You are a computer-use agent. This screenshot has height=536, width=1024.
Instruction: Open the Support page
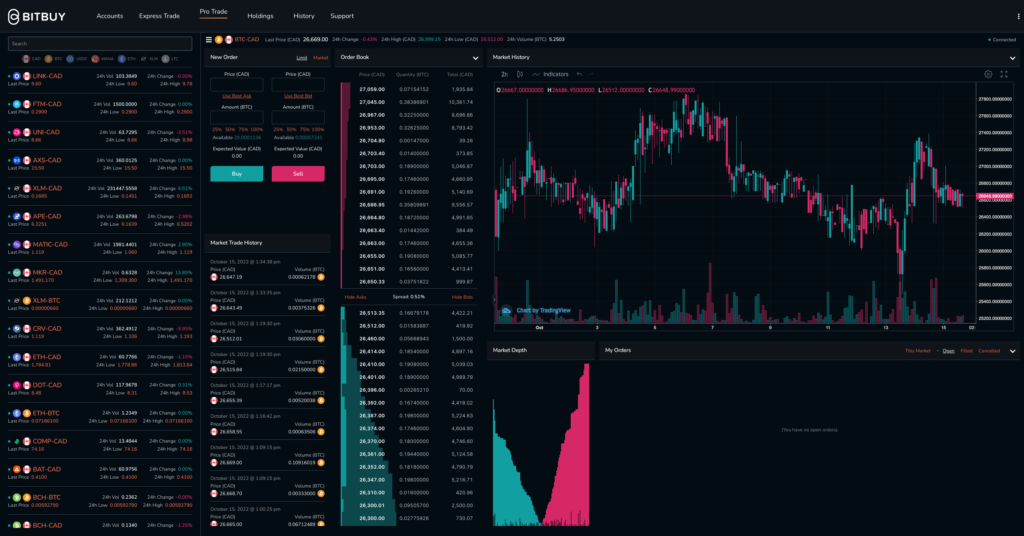tap(342, 16)
